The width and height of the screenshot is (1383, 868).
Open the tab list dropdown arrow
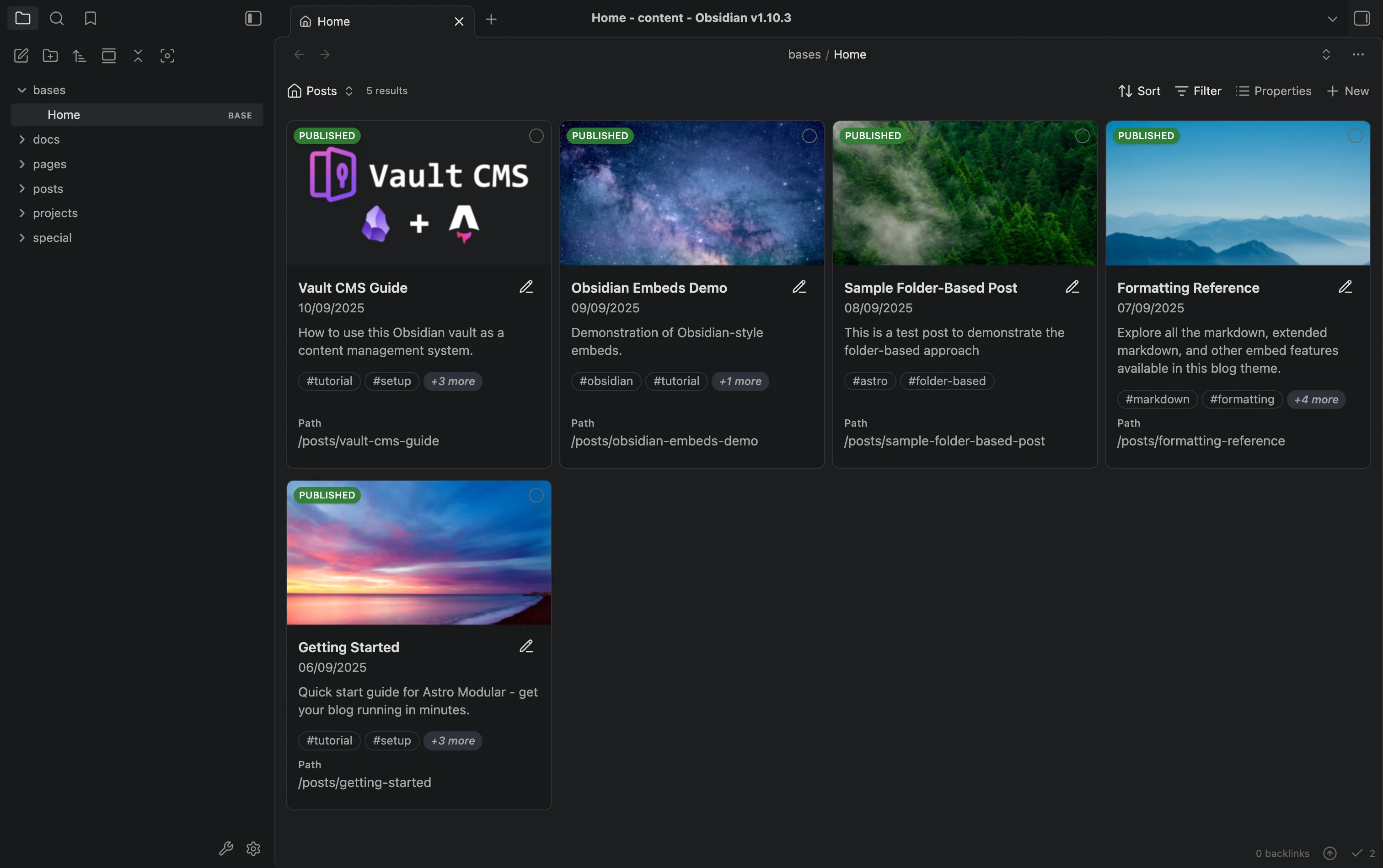point(1333,19)
